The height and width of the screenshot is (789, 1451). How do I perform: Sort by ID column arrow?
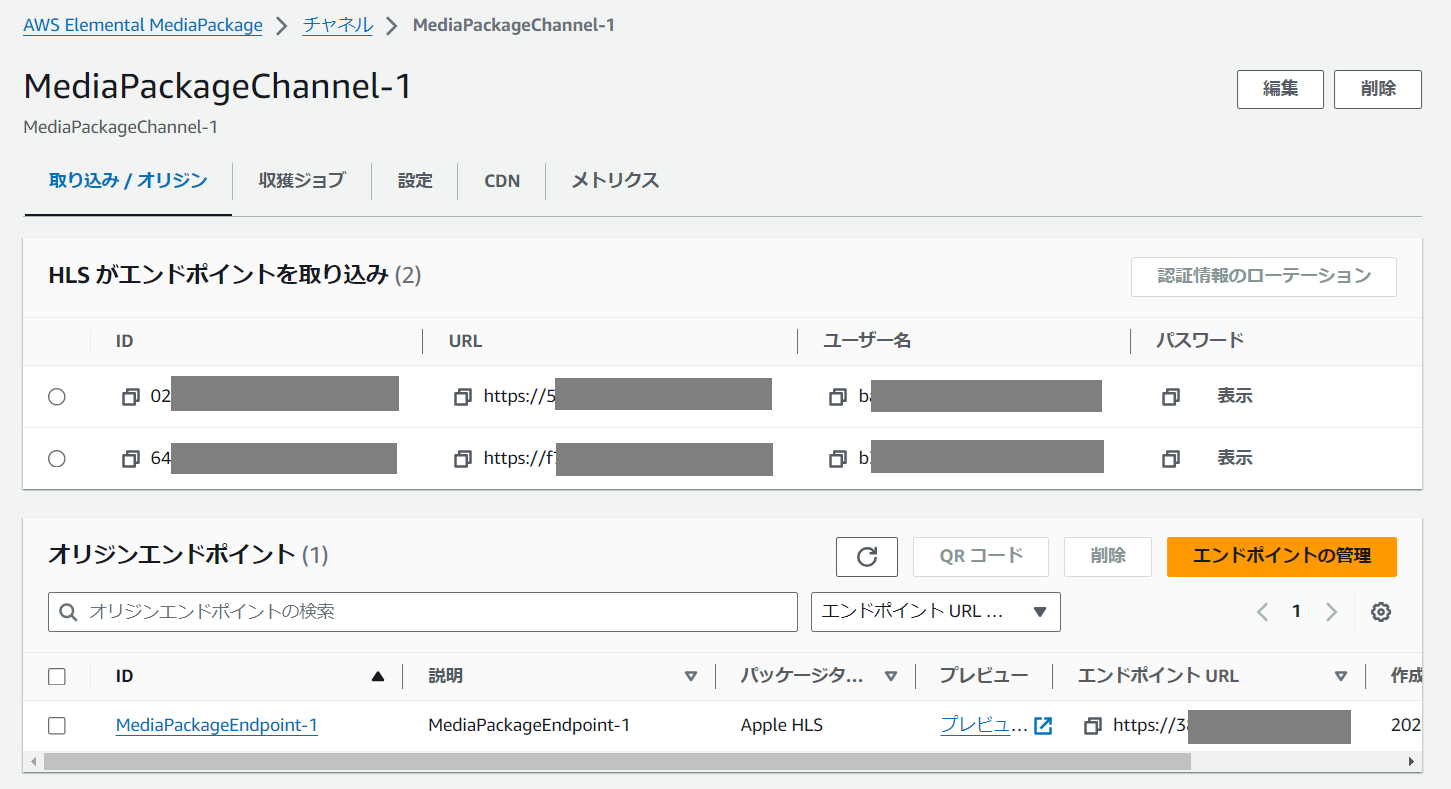(378, 677)
